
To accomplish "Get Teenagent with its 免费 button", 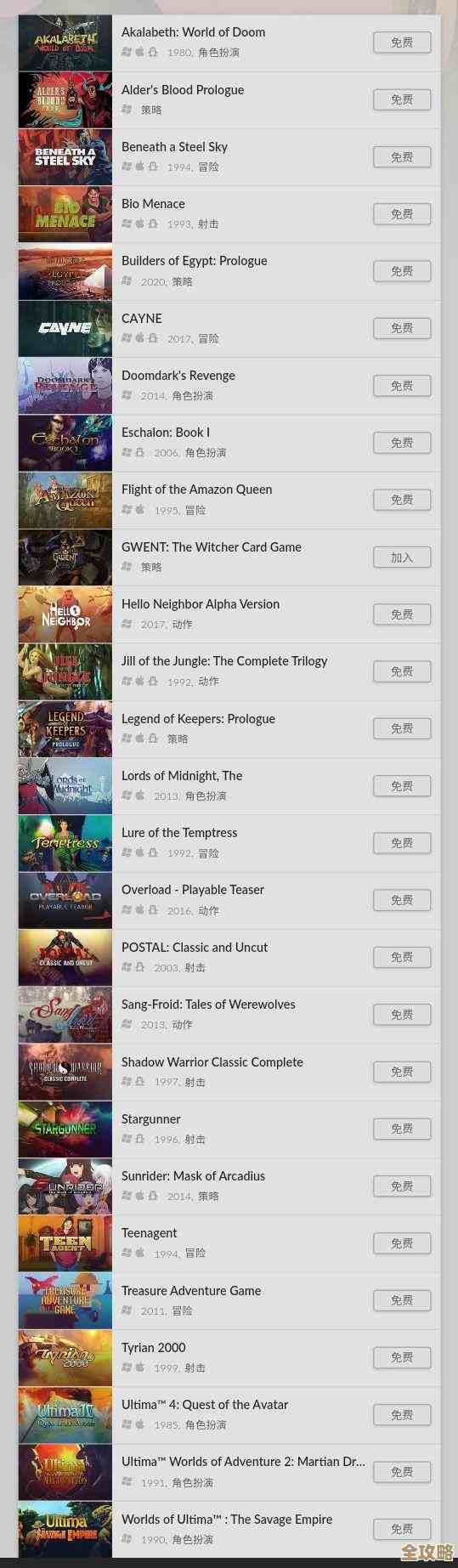I will [402, 1243].
